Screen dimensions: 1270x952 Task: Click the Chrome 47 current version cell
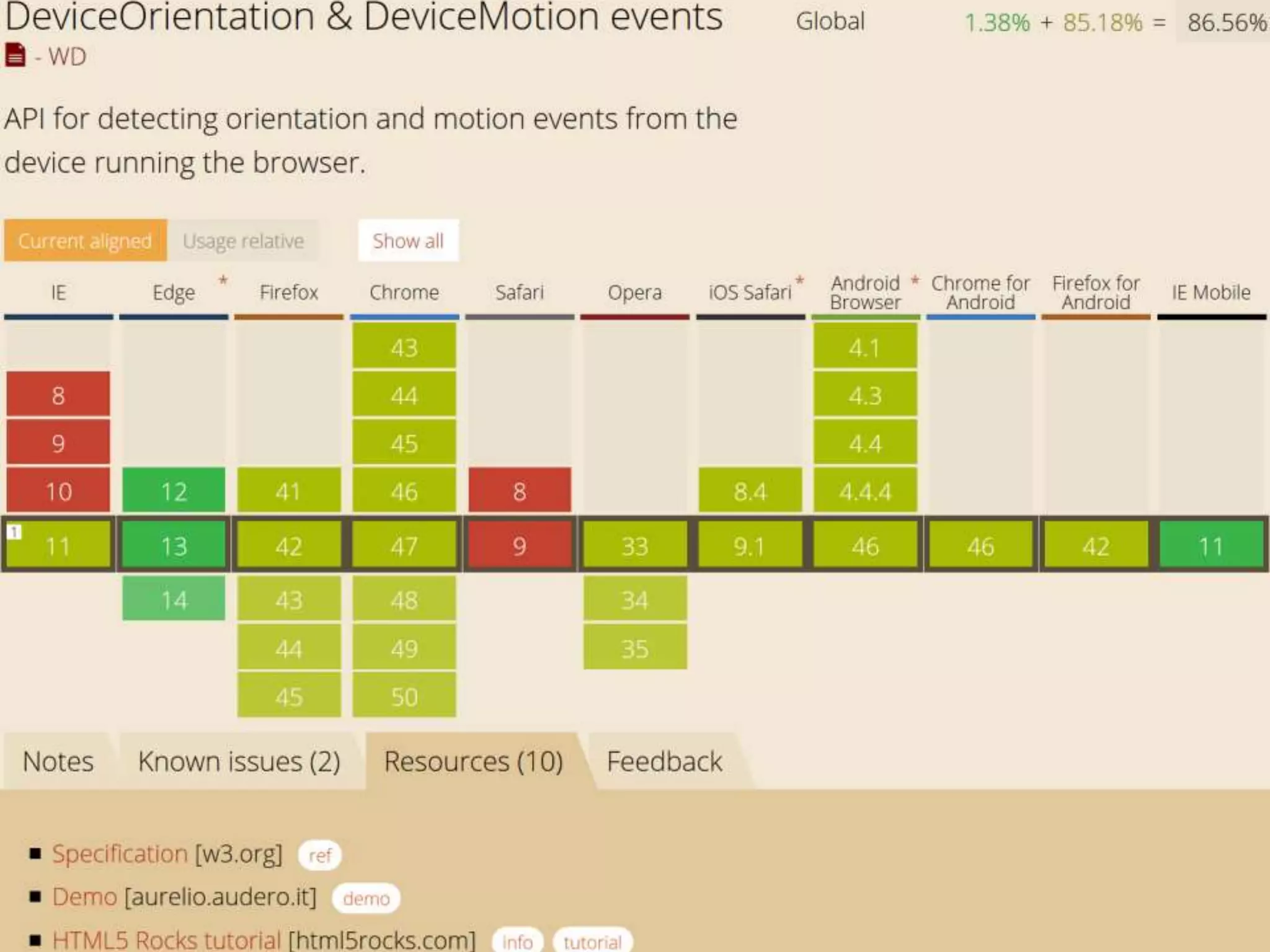pyautogui.click(x=404, y=545)
